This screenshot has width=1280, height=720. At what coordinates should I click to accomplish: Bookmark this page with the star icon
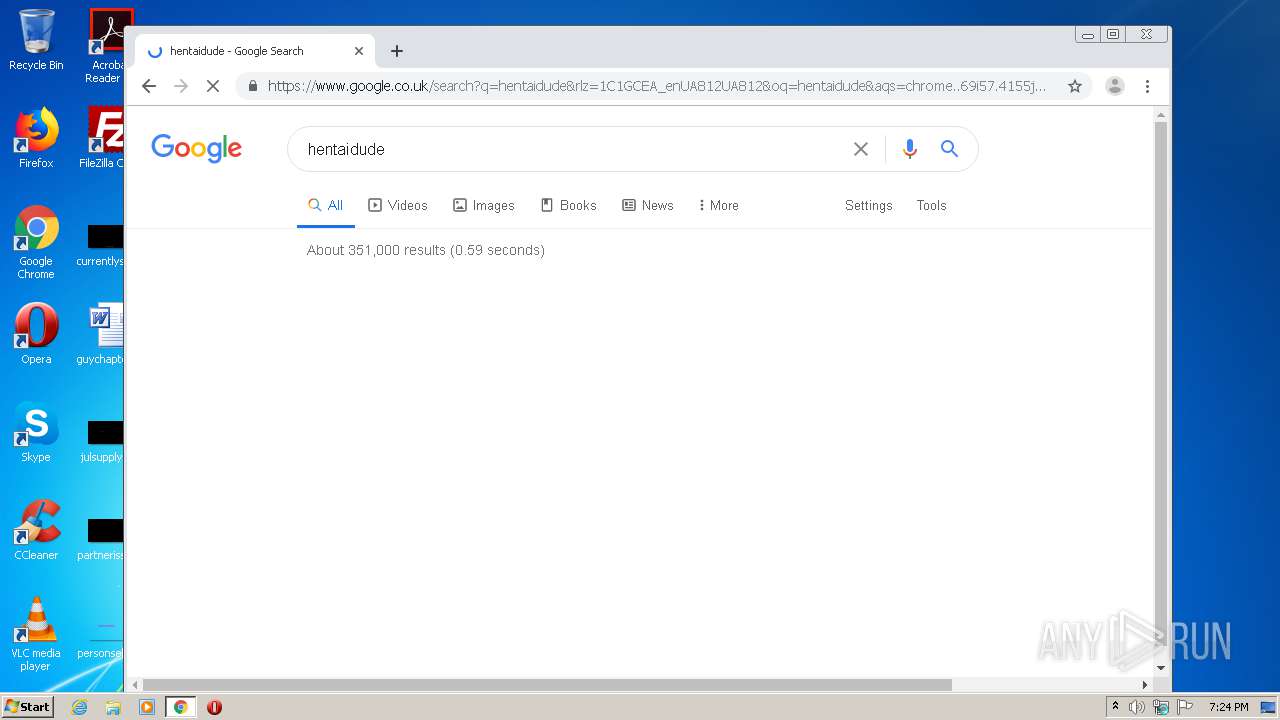click(1075, 86)
